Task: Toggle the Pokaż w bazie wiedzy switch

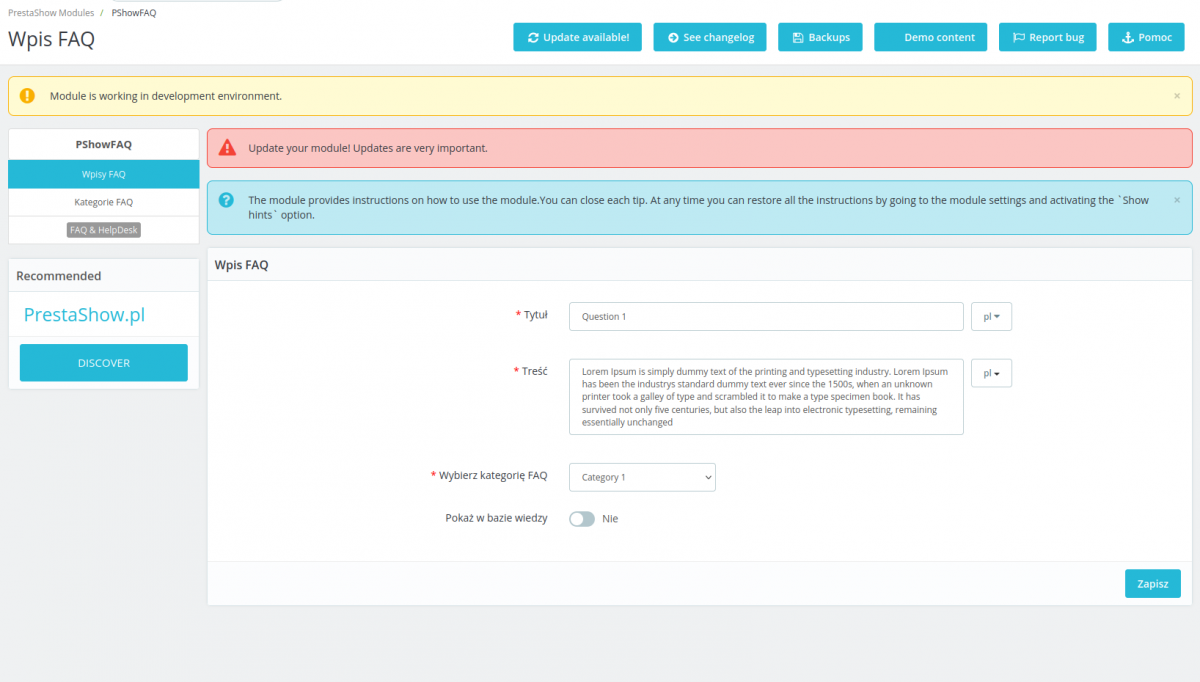Action: (x=582, y=519)
